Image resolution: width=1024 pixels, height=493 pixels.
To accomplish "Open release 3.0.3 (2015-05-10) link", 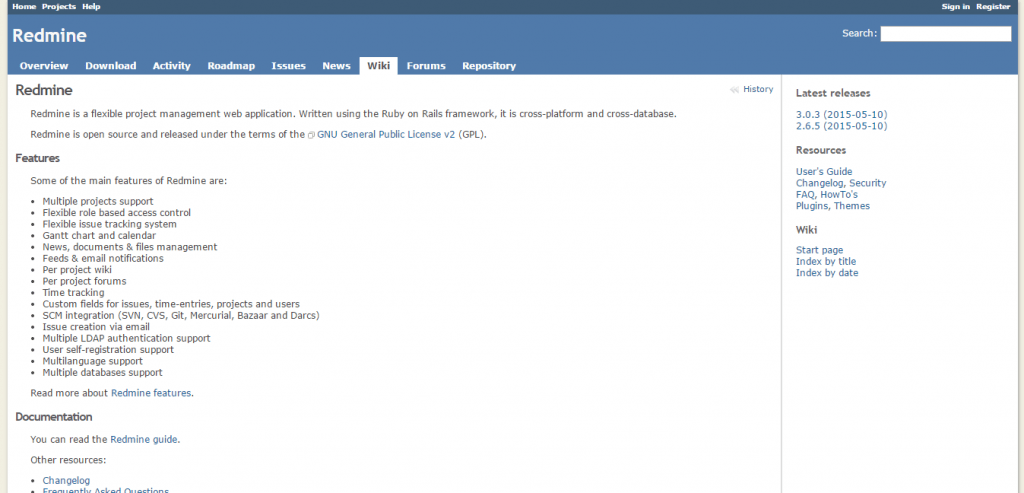I will tap(841, 115).
